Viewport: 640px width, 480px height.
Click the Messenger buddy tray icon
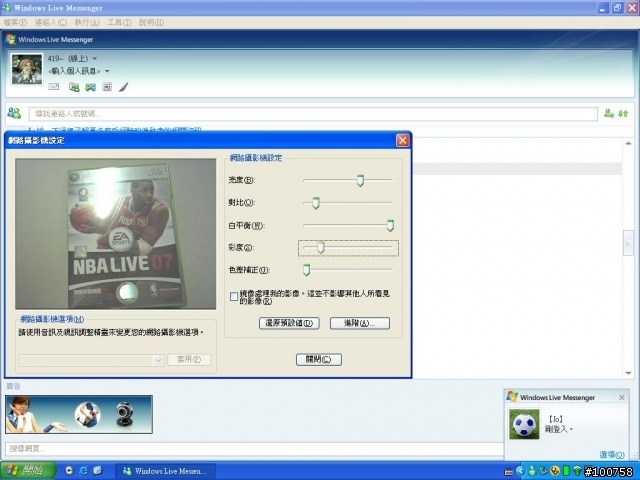[x=532, y=471]
